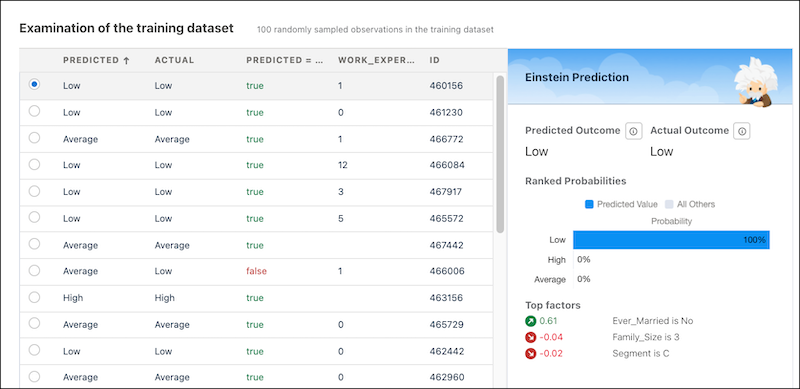Click red down-arrow icon for -0.02 factor
Image resolution: width=800 pixels, height=389 pixels.
[x=531, y=353]
